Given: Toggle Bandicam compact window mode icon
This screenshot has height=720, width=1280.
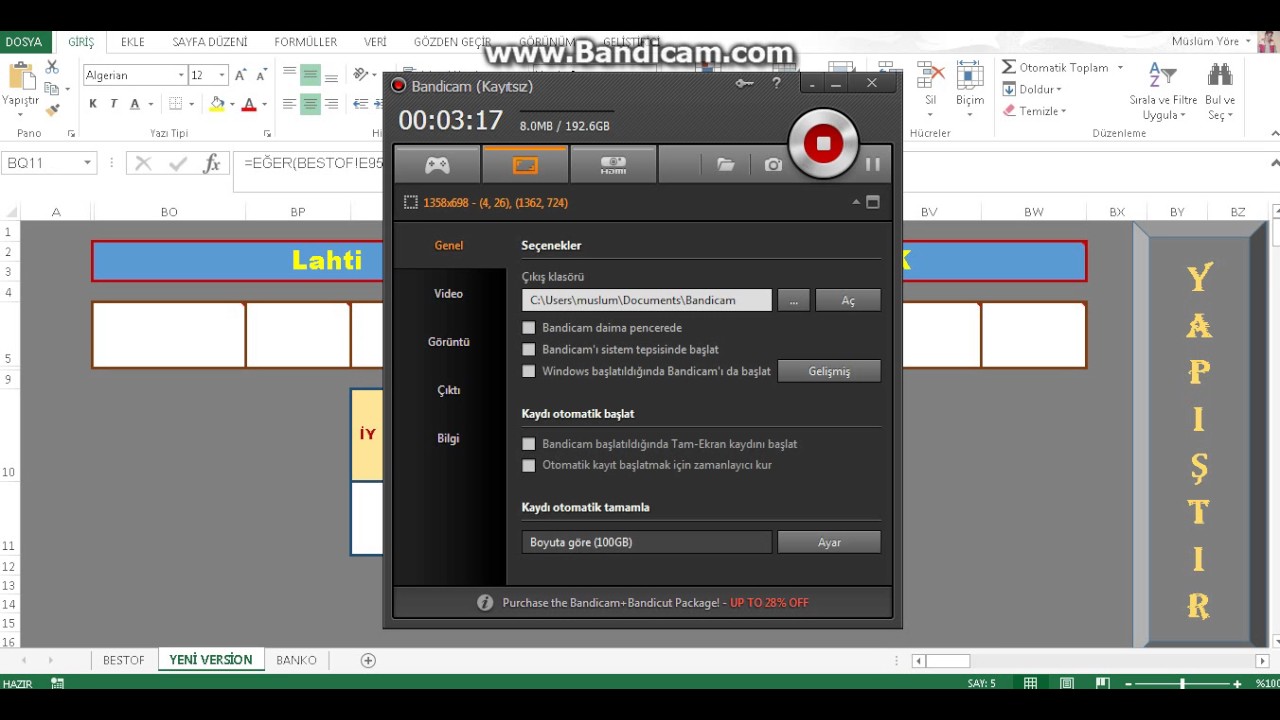Looking at the screenshot, I should pyautogui.click(x=872, y=202).
